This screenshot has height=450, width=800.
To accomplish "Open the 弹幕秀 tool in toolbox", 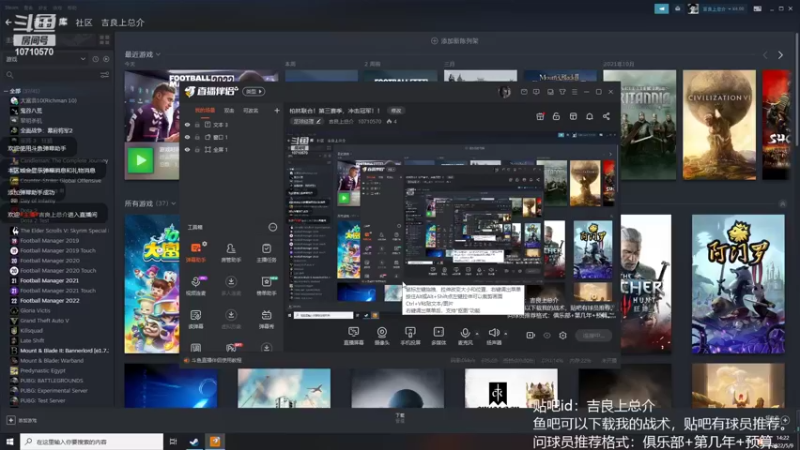I will click(266, 319).
